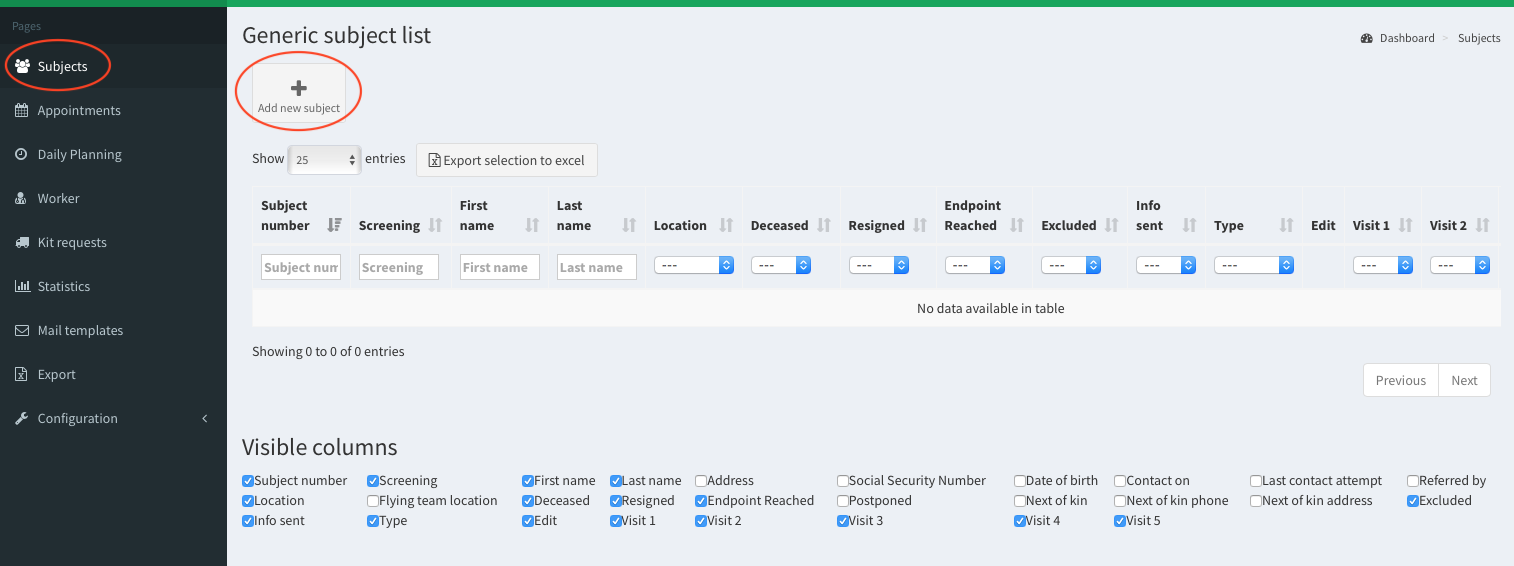This screenshot has width=1514, height=566.
Task: Toggle the Date of birth checkbox
Action: (1020, 481)
